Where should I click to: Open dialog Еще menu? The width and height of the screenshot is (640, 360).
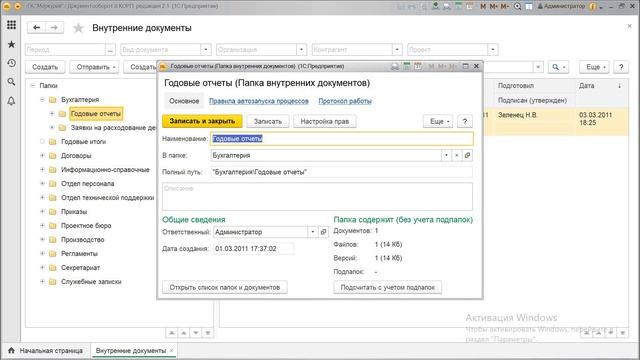438,121
